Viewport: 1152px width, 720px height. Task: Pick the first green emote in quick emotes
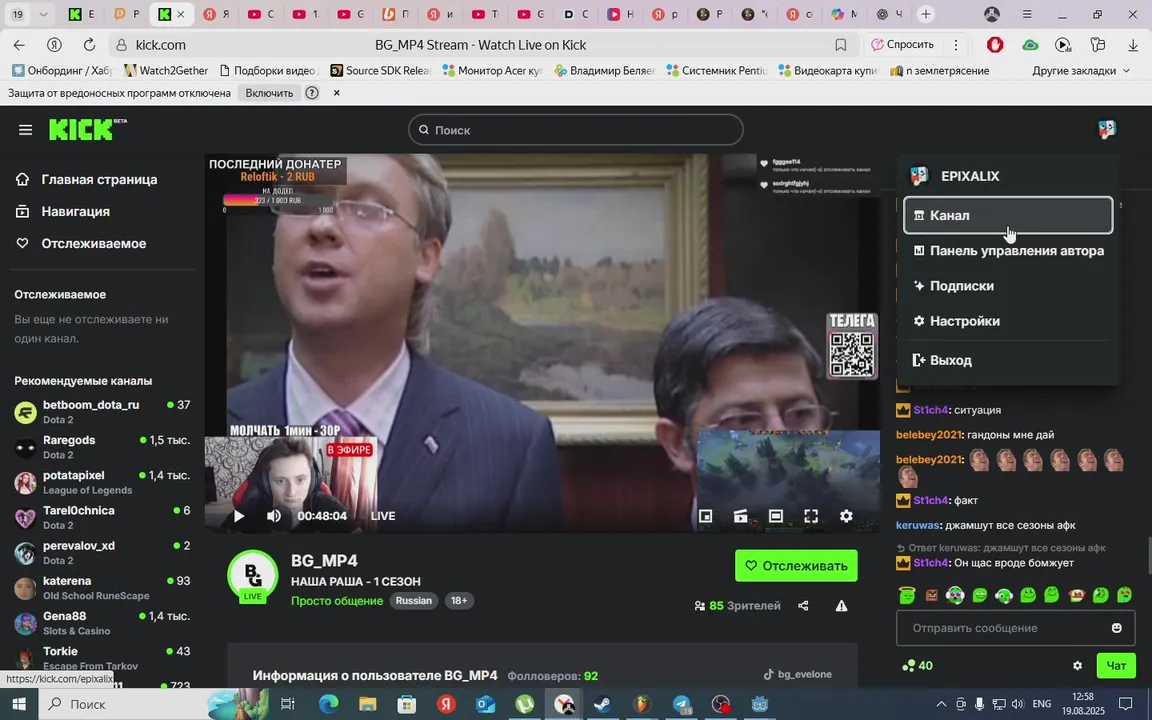907,594
